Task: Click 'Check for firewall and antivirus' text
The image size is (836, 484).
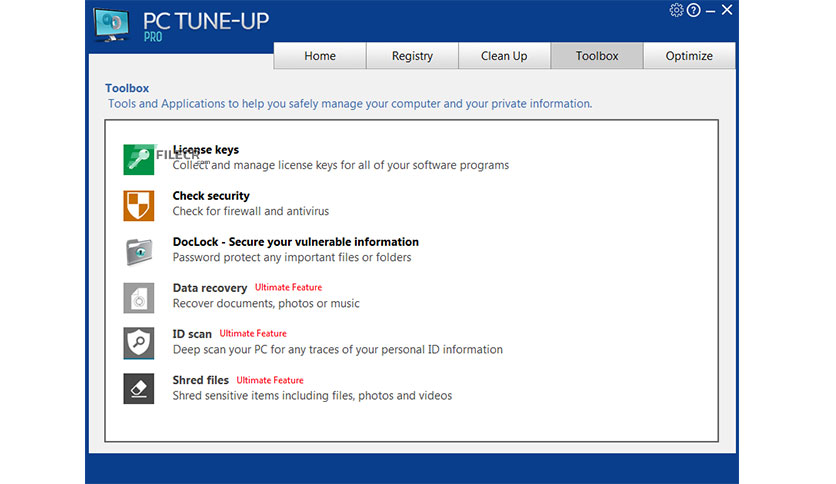Action: [x=251, y=211]
